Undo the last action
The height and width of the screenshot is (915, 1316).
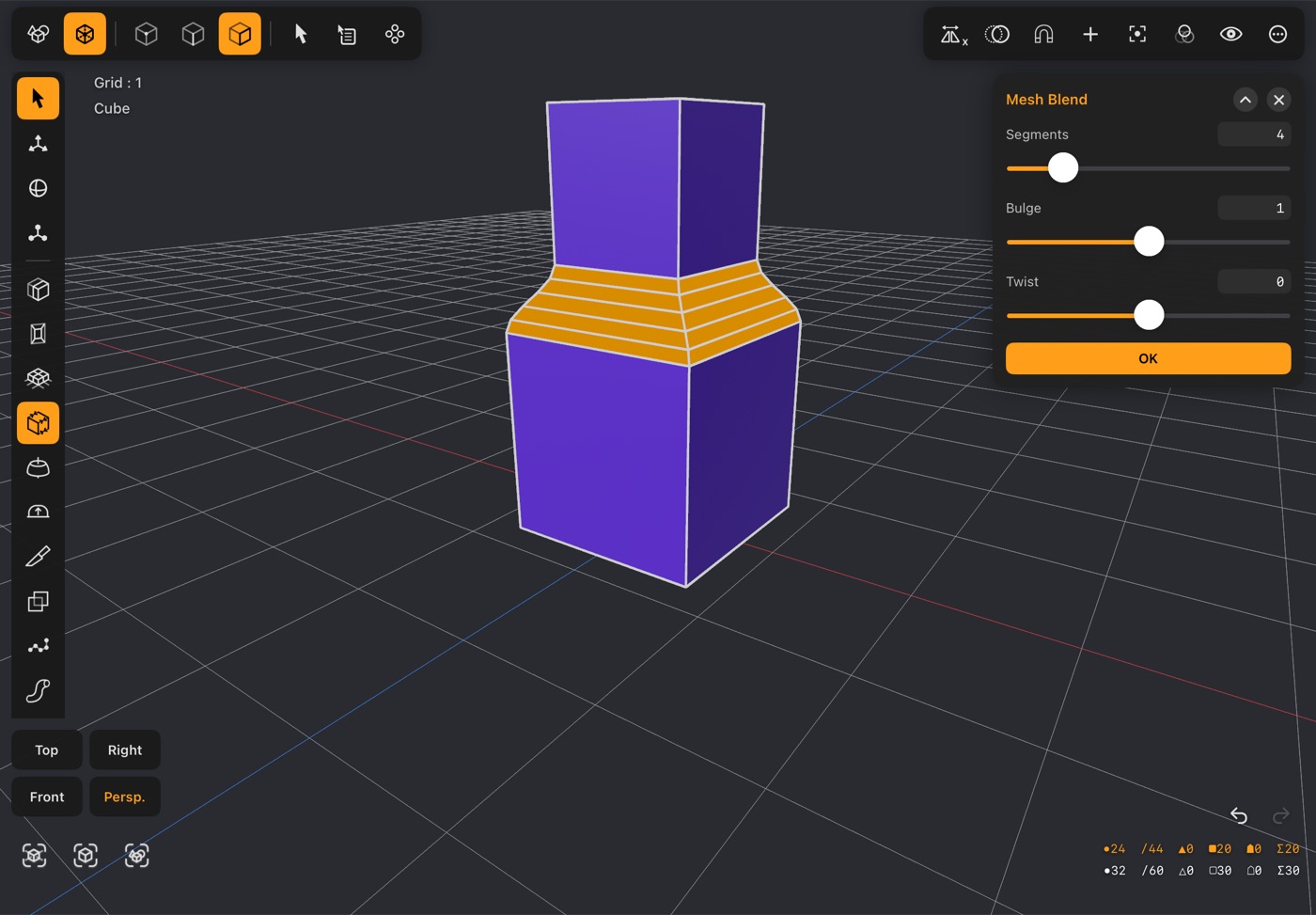click(1239, 815)
